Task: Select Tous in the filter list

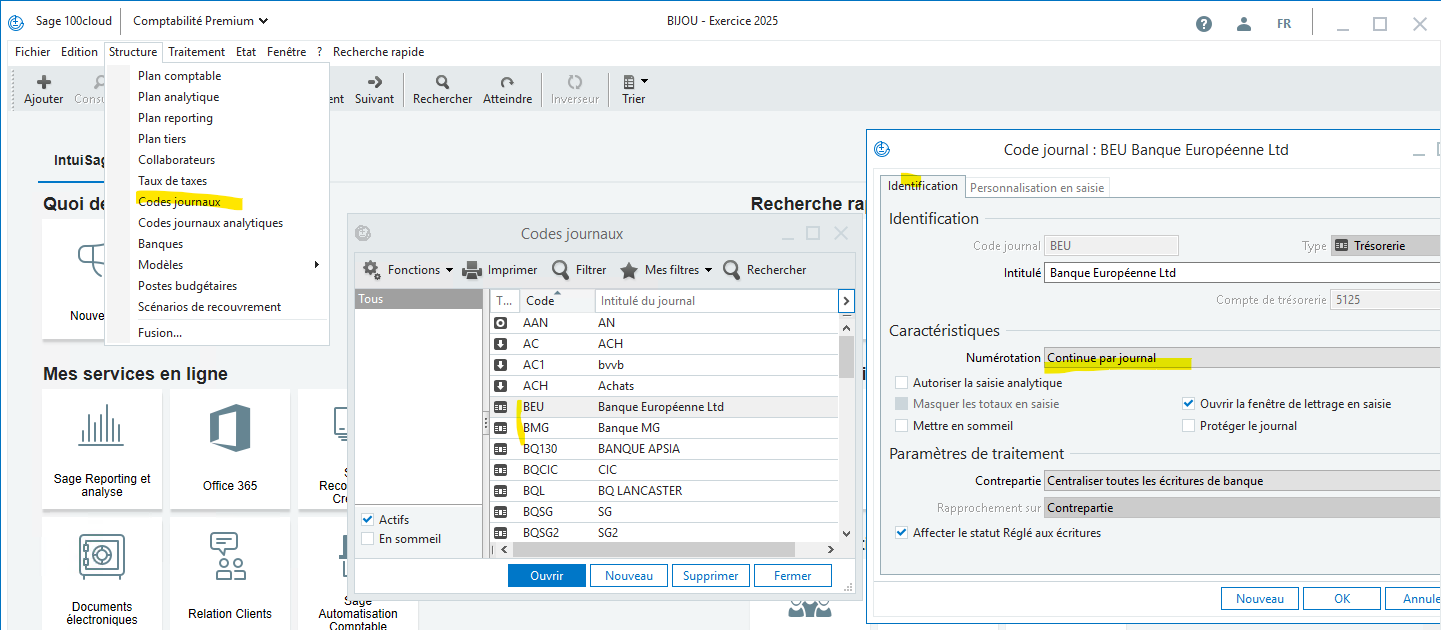Action: [x=419, y=299]
